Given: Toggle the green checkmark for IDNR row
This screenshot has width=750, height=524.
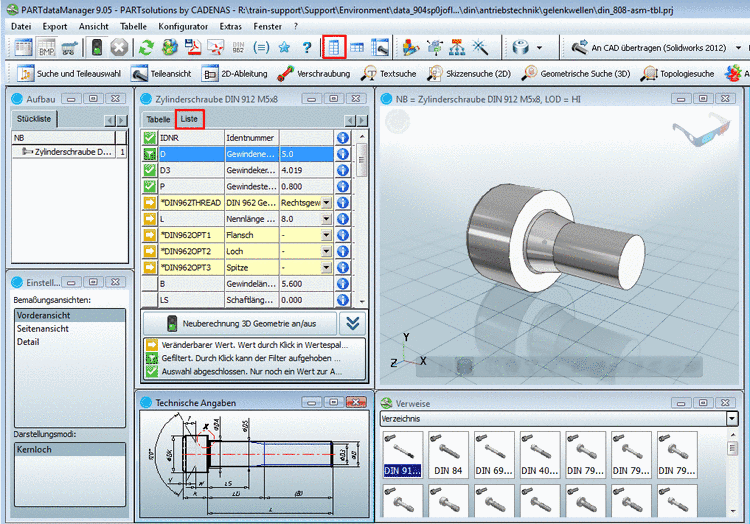Looking at the screenshot, I should [x=149, y=138].
